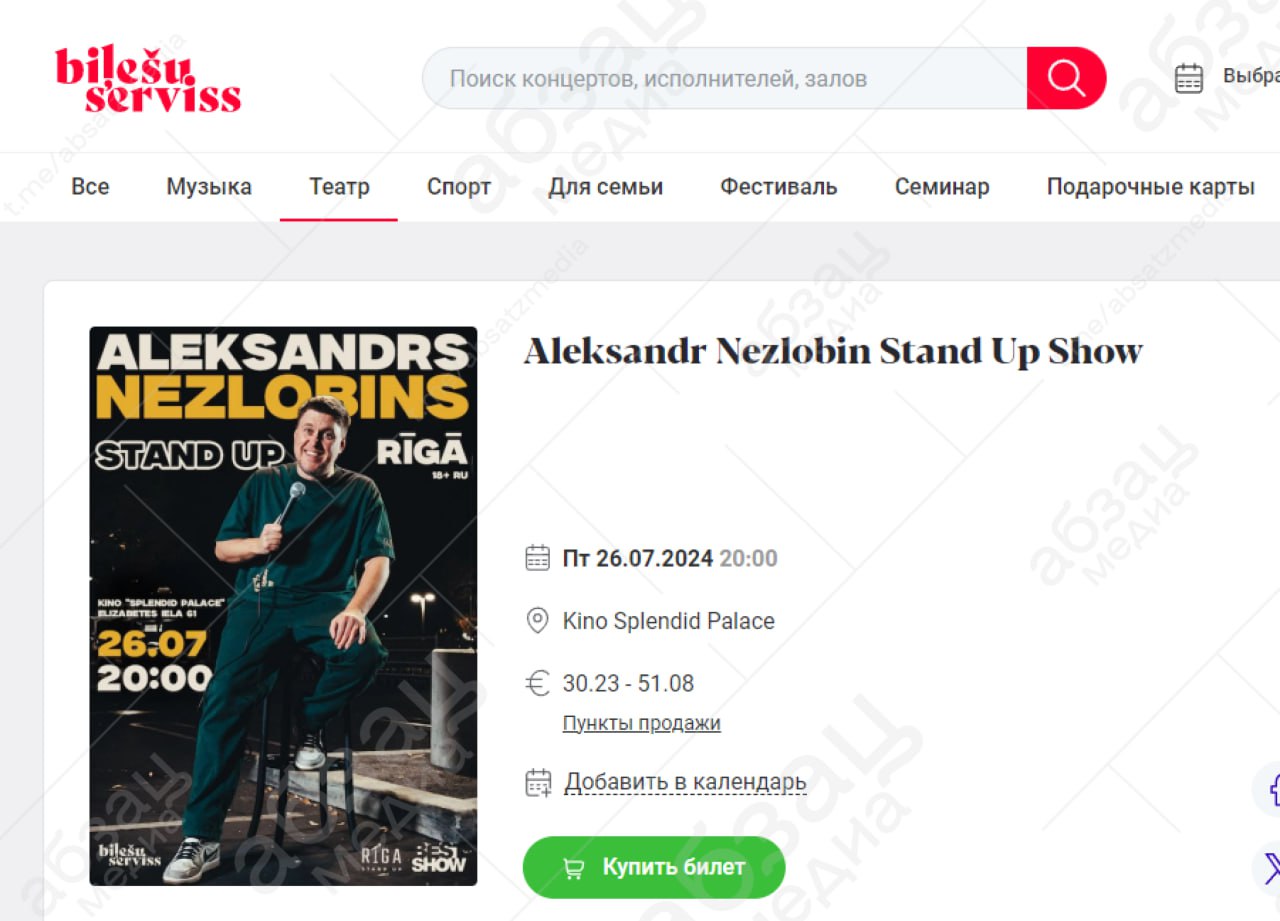Open the Спорт category

point(459,187)
